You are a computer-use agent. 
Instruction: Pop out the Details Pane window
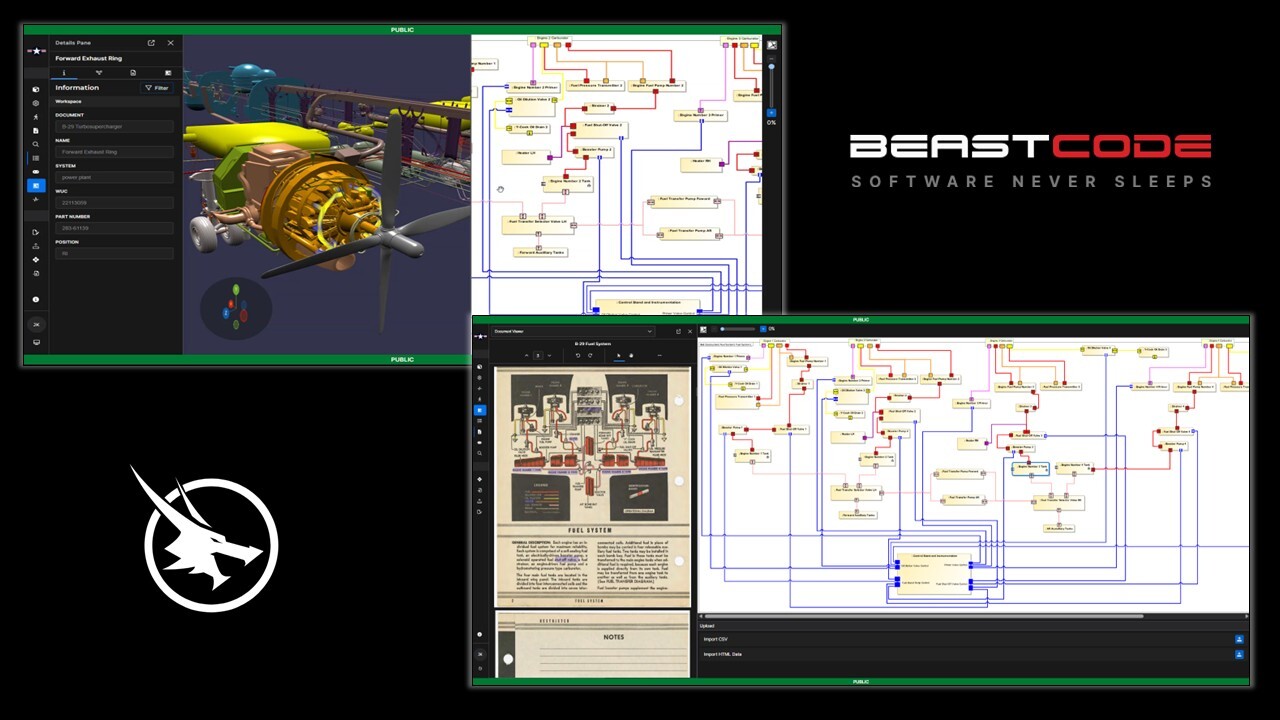[x=151, y=43]
